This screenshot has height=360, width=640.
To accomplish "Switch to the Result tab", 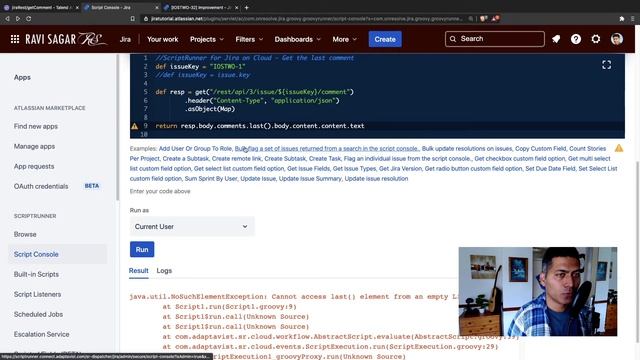I will (139, 271).
